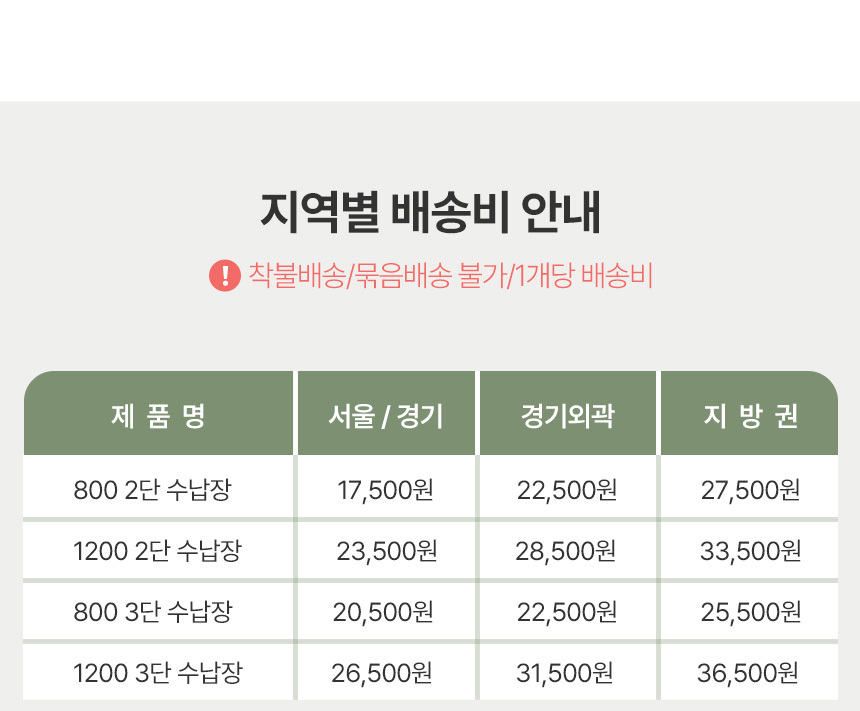Click the 지역별 배송비 안내 heading
860x711 pixels.
430,212
